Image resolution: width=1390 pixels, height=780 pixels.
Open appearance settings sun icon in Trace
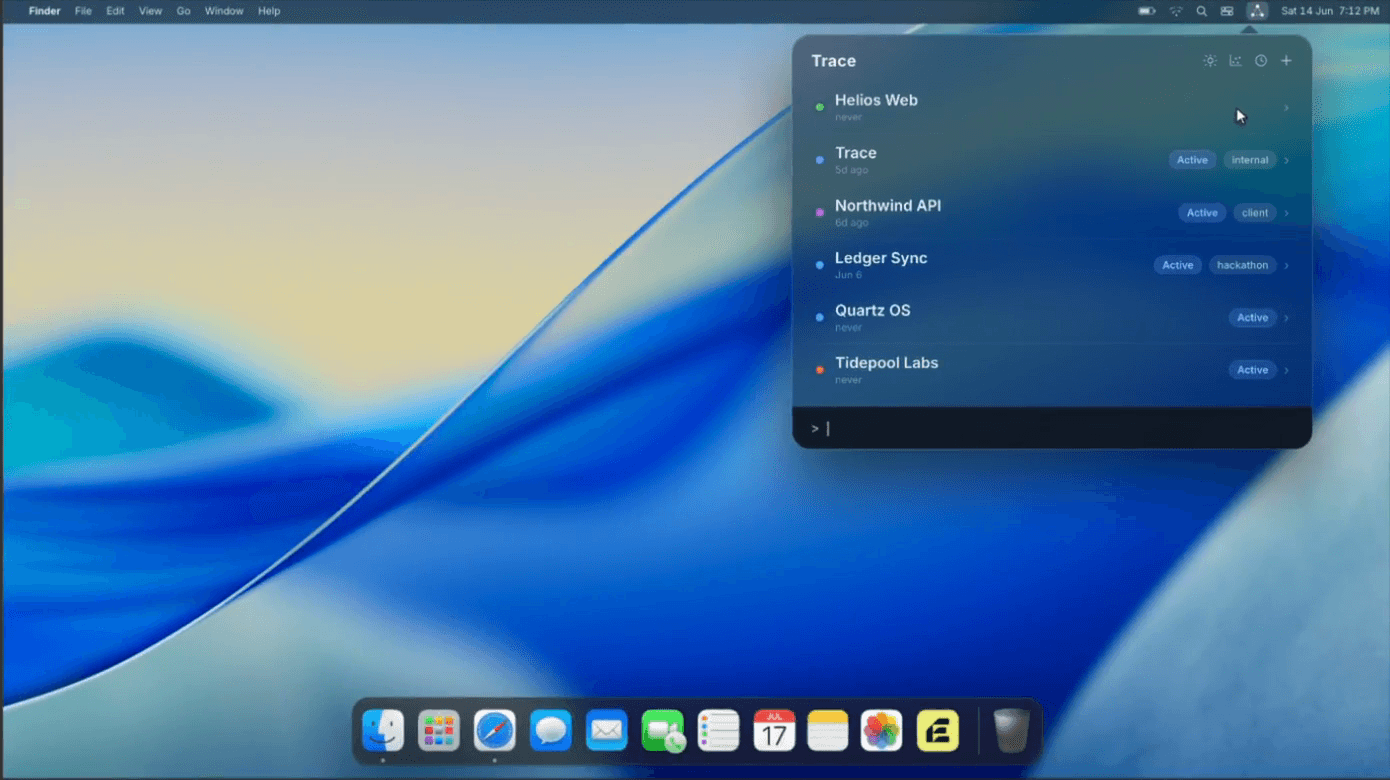click(x=1210, y=61)
